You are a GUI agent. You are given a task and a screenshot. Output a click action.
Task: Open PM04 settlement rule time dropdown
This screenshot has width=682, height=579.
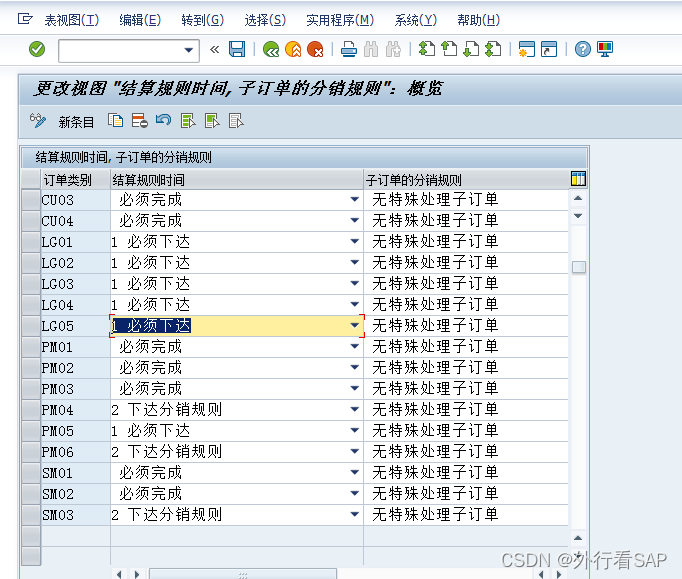point(355,410)
